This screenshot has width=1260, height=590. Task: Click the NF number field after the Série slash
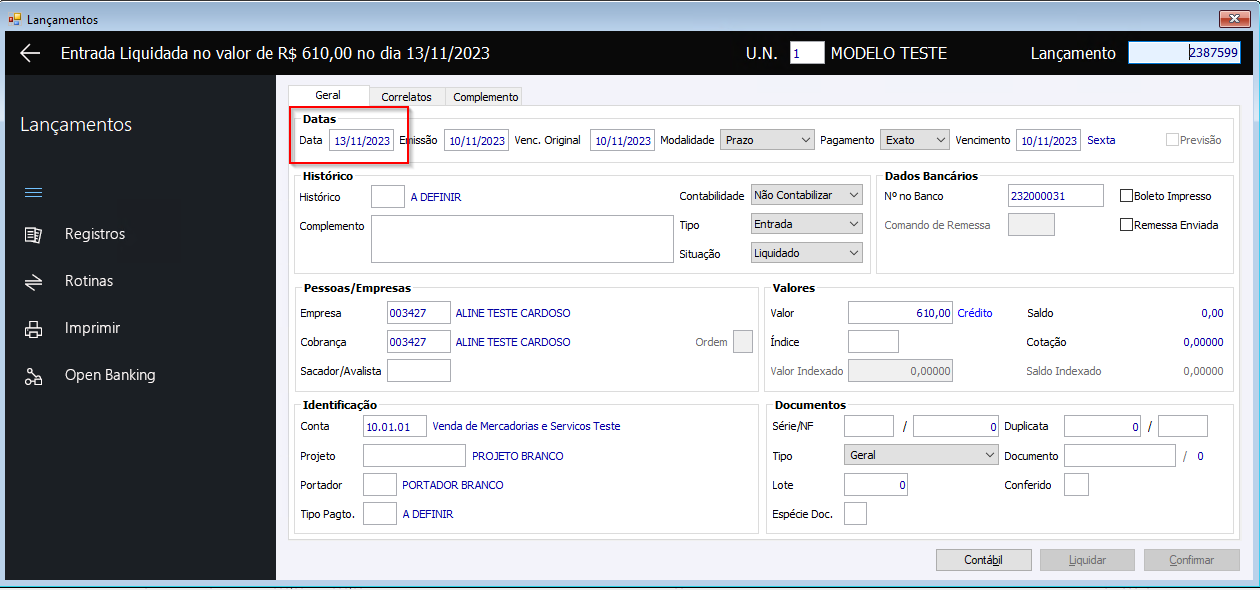point(956,426)
